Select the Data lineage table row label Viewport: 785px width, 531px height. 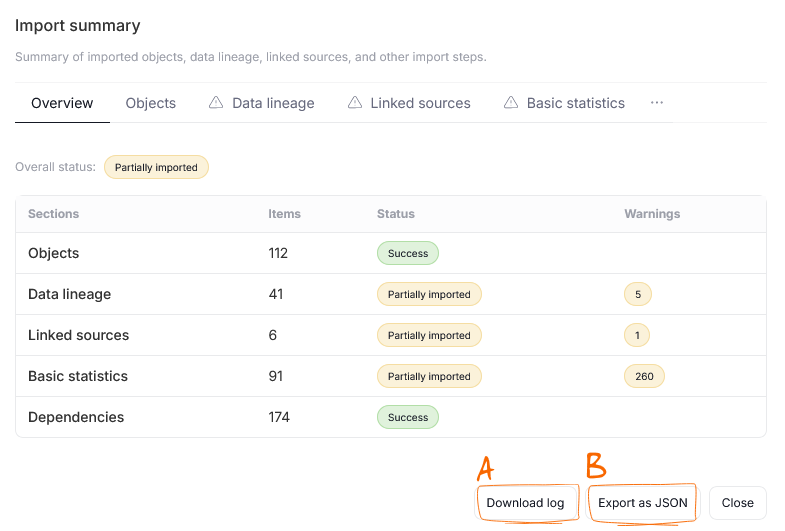tap(70, 294)
